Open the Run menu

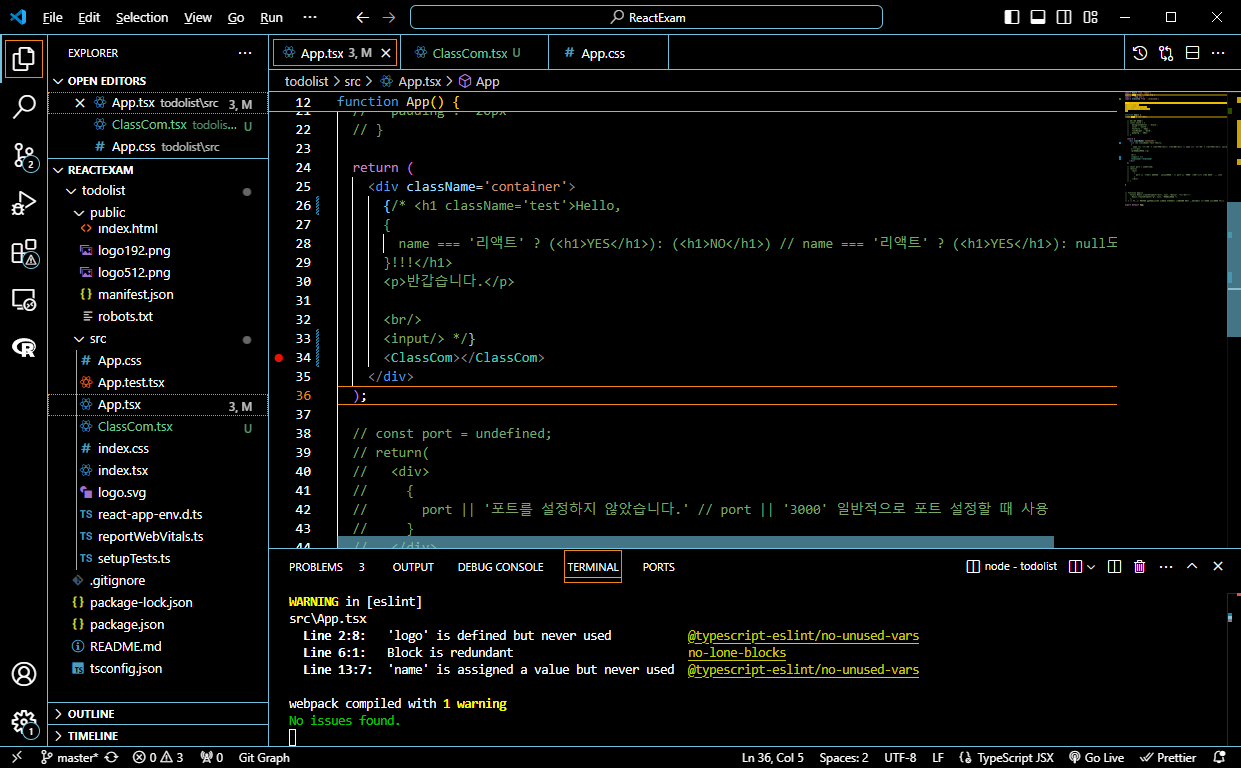[x=271, y=17]
